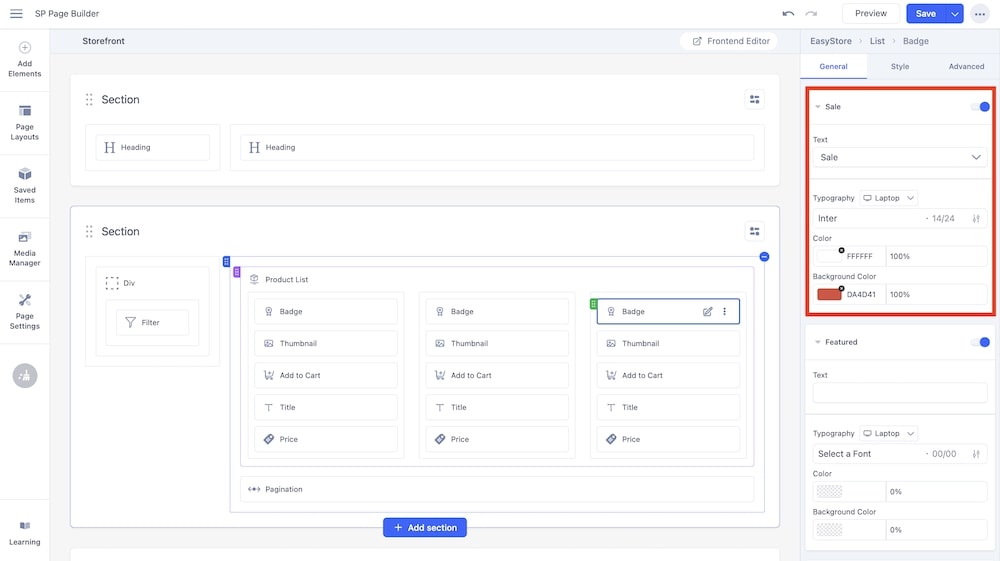Click the red DA4D41 background color swatch

[x=829, y=295]
